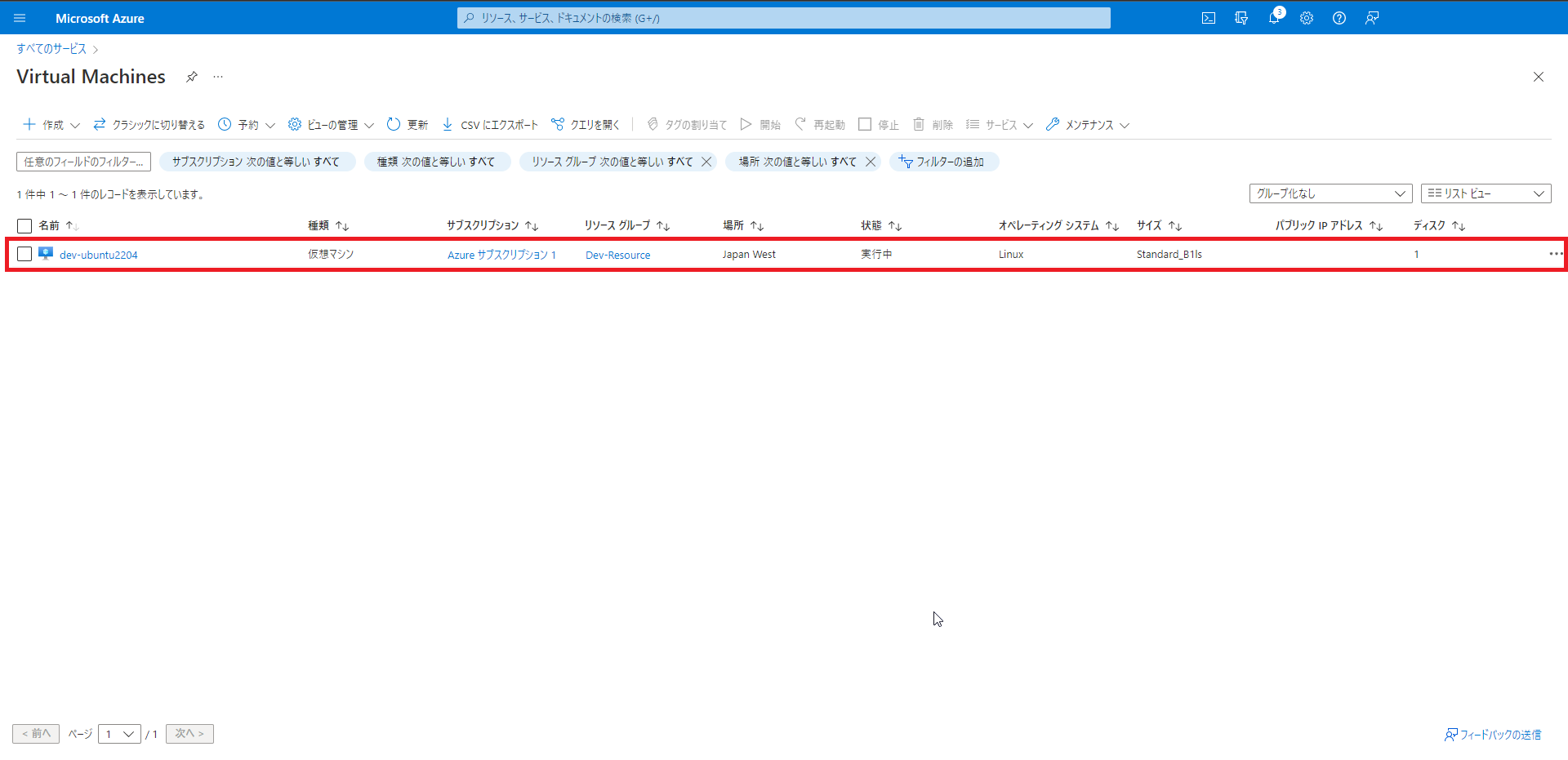Pin Virtual Machines to dashboard
Viewport: 1568px width, 760px height.
click(x=192, y=77)
